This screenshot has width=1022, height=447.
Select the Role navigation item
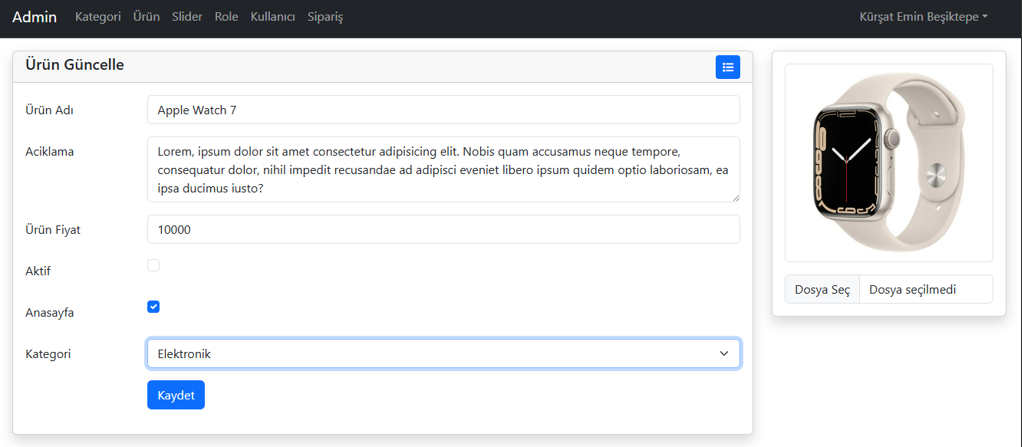pos(226,17)
